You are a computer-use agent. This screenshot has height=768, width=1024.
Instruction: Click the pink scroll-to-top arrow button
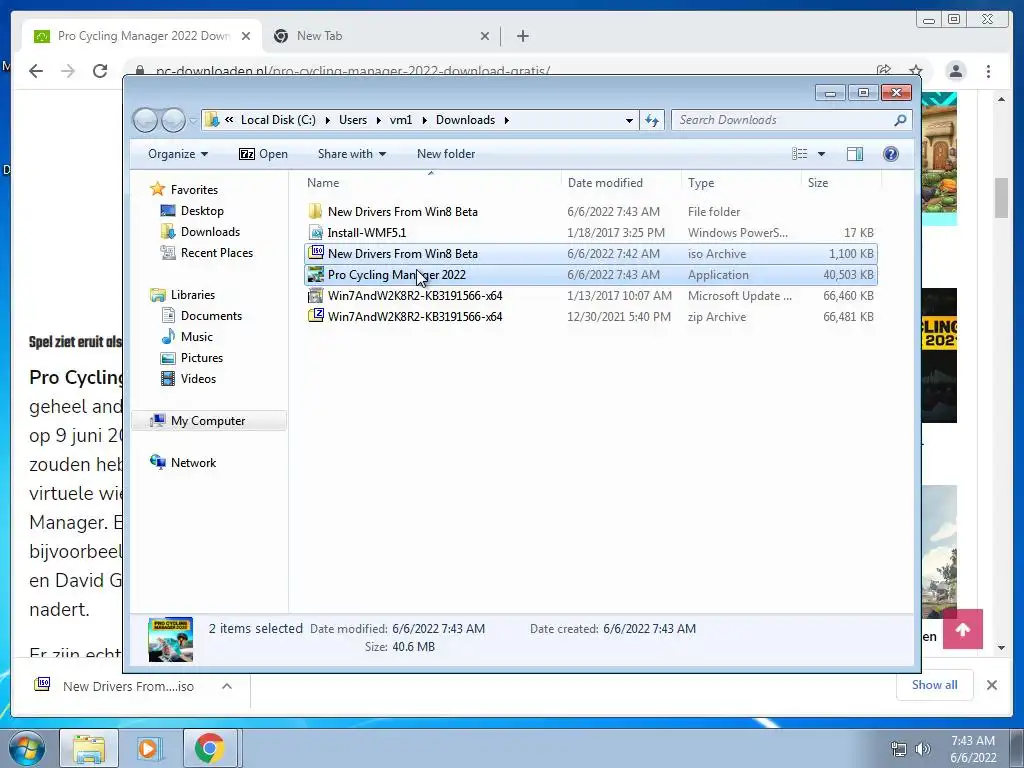coord(962,629)
